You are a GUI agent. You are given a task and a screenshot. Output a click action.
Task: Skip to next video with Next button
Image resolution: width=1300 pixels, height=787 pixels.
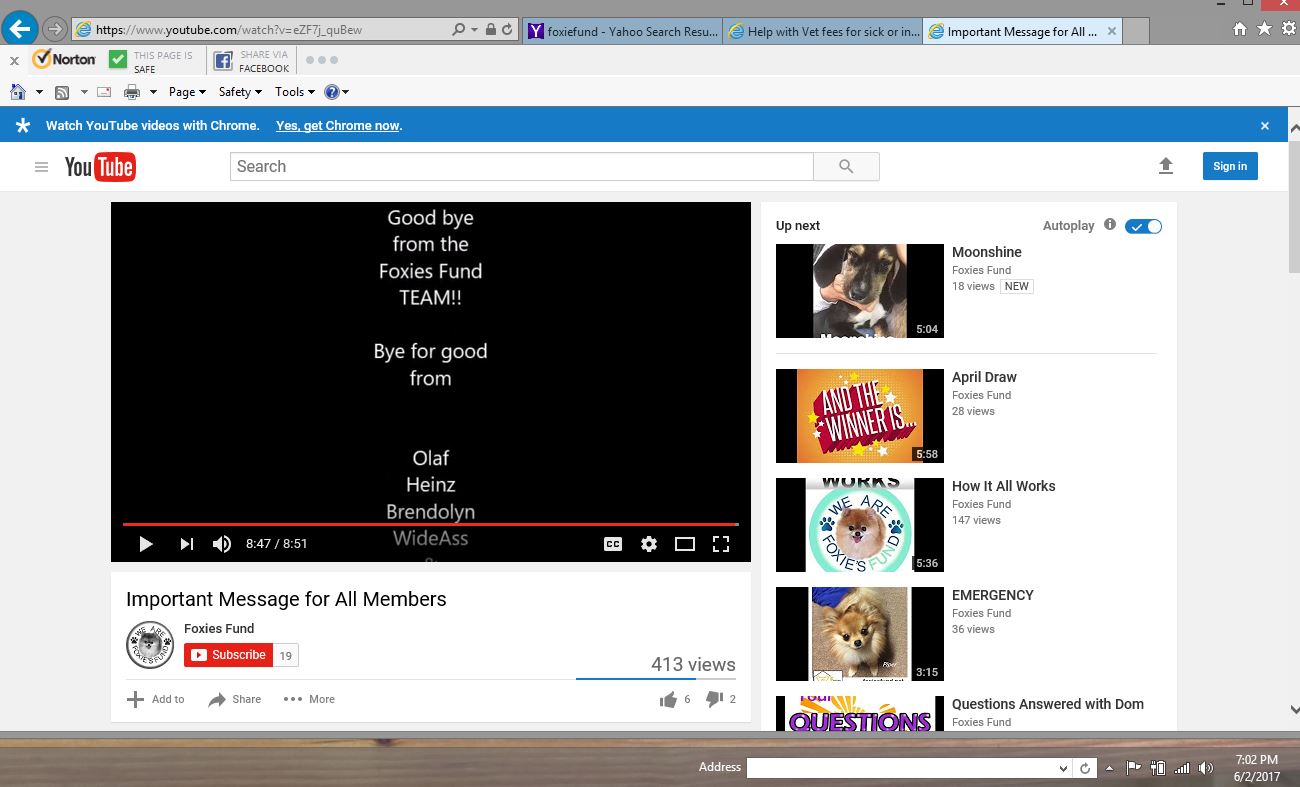pyautogui.click(x=186, y=544)
